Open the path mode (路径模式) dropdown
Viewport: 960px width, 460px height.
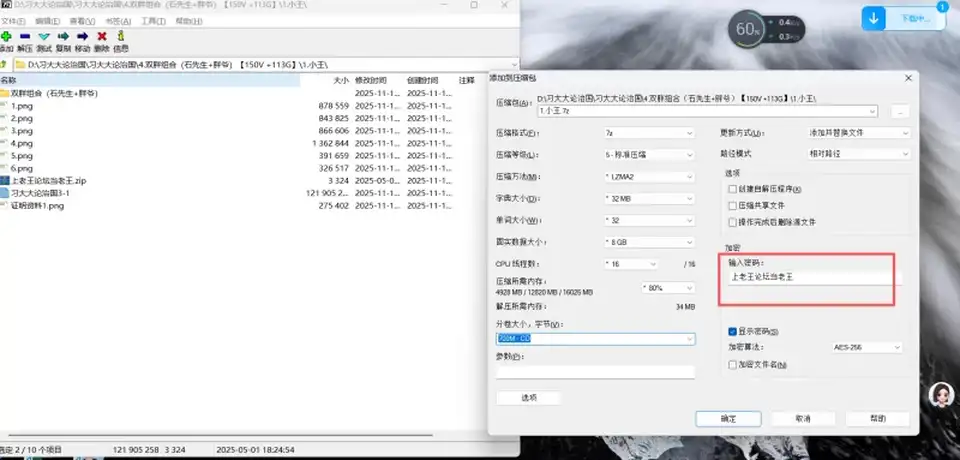click(857, 154)
